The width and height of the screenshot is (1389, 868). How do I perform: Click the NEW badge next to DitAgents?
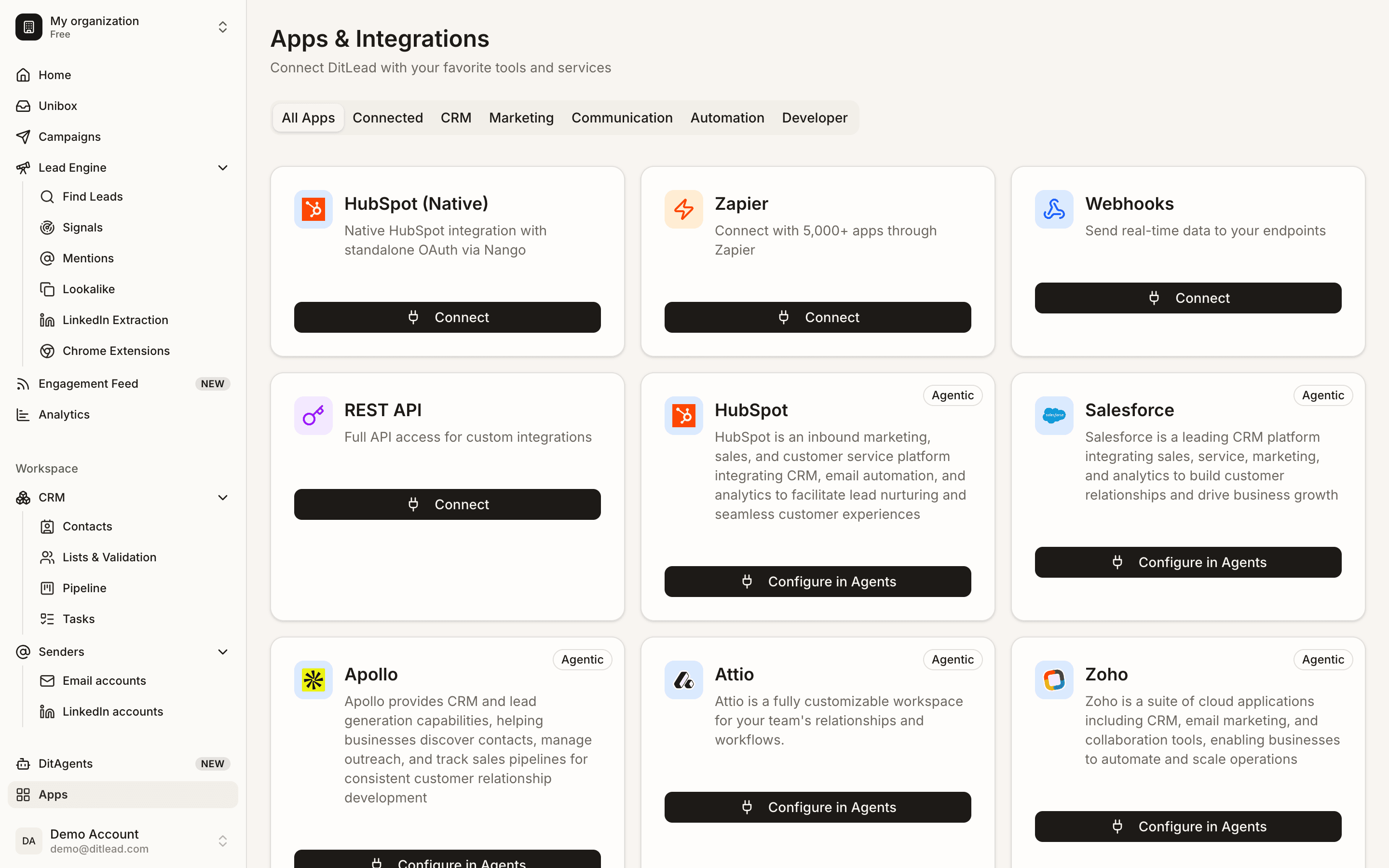tap(212, 764)
